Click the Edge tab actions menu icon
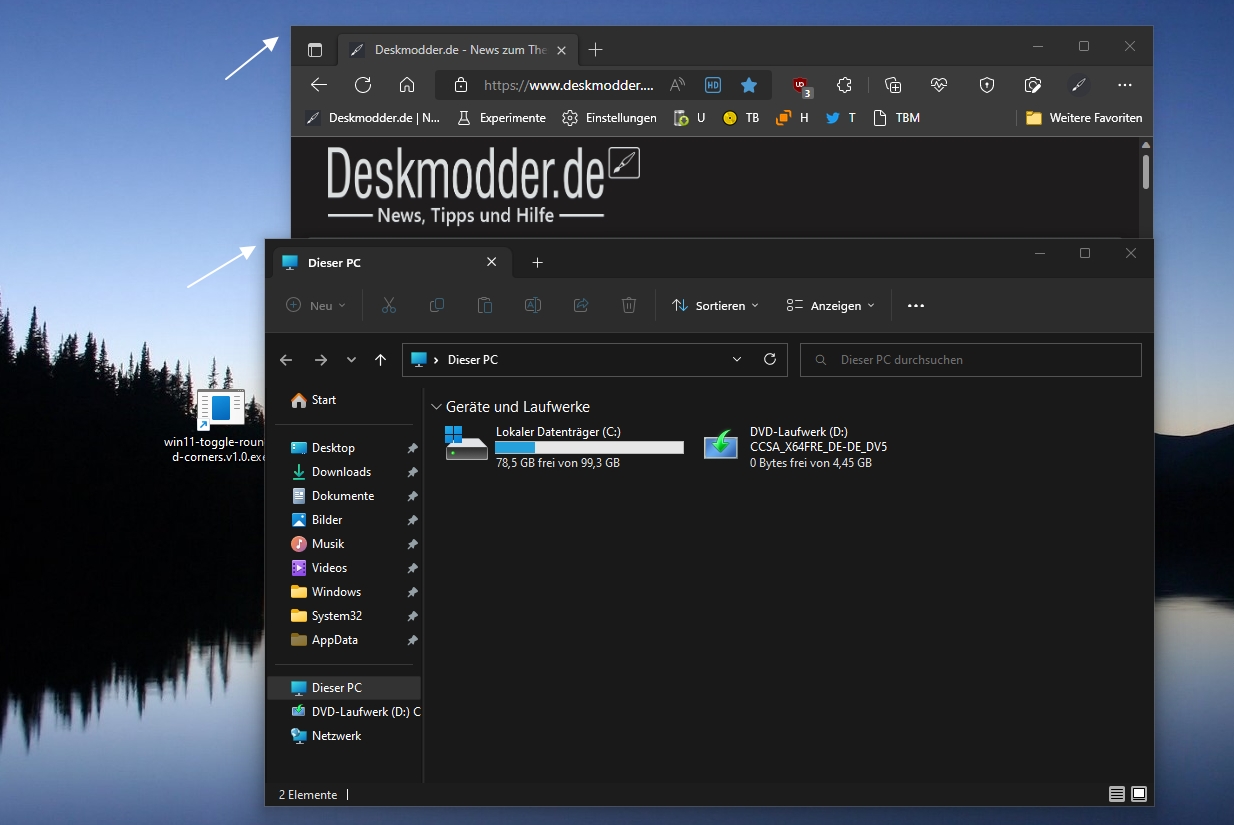Image resolution: width=1234 pixels, height=825 pixels. (315, 49)
